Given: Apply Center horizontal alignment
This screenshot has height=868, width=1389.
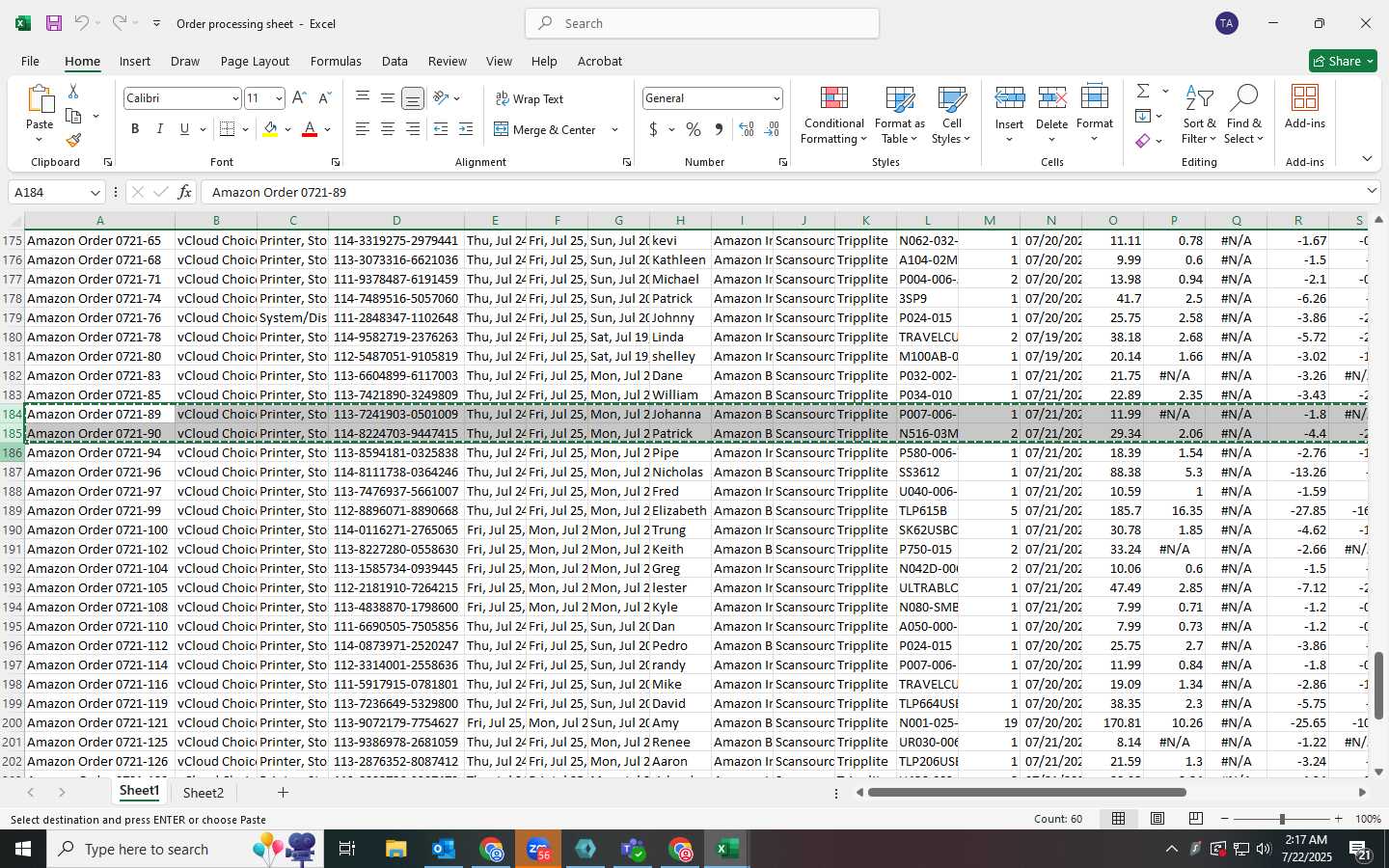Looking at the screenshot, I should coord(387,129).
